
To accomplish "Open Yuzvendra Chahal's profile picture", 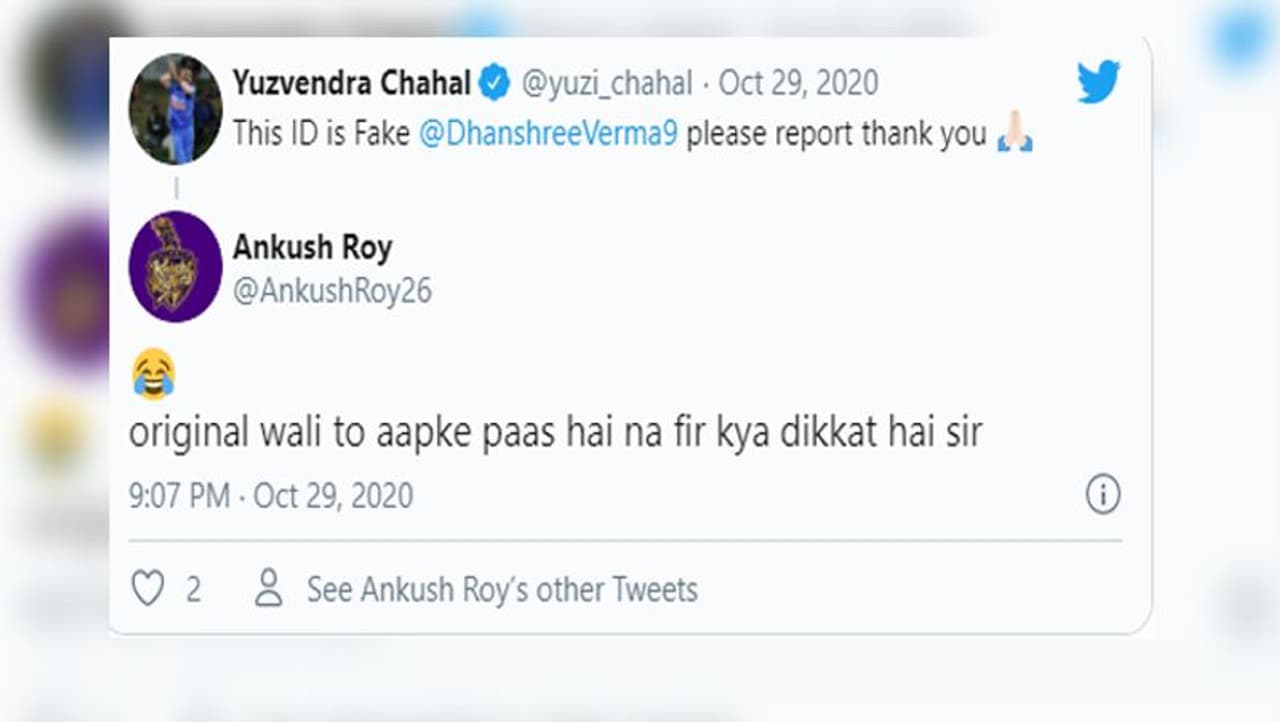I will pos(175,109).
